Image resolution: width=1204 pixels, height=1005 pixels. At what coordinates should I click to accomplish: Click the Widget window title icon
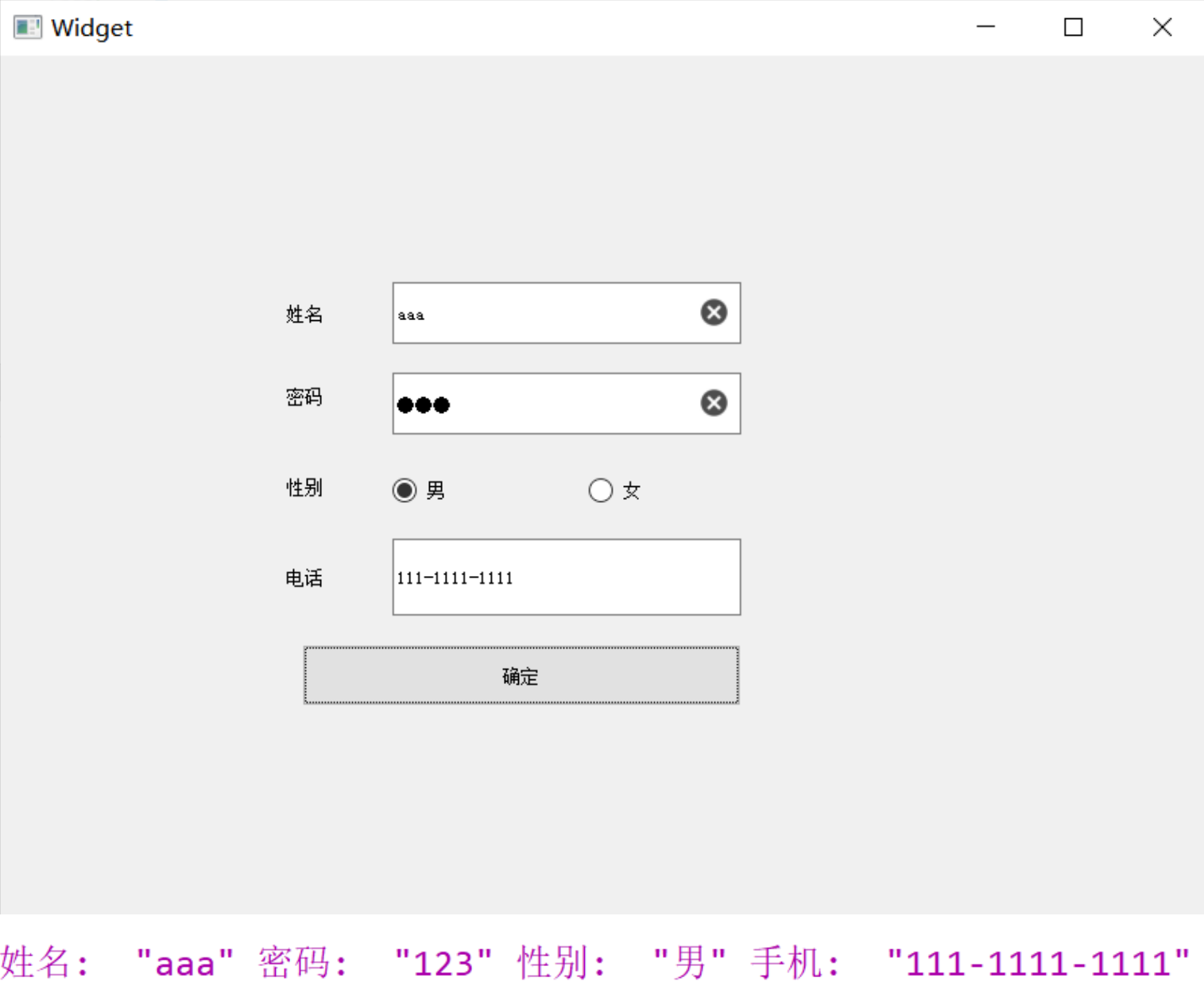click(x=27, y=27)
